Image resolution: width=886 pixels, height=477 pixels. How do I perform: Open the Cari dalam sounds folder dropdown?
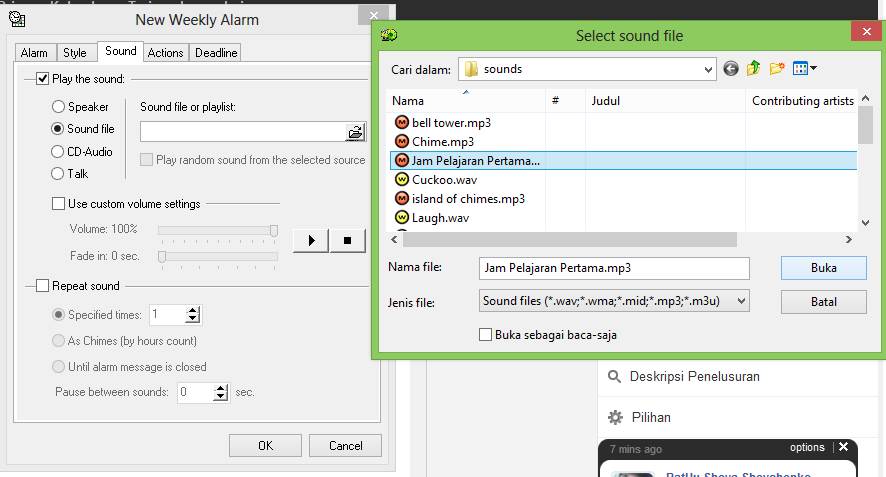click(x=707, y=70)
